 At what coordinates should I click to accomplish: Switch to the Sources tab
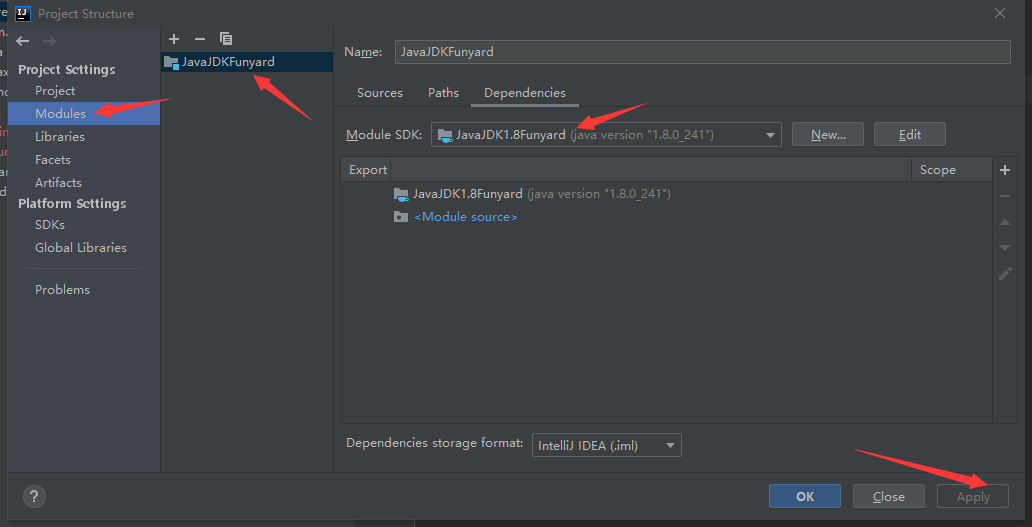click(380, 93)
